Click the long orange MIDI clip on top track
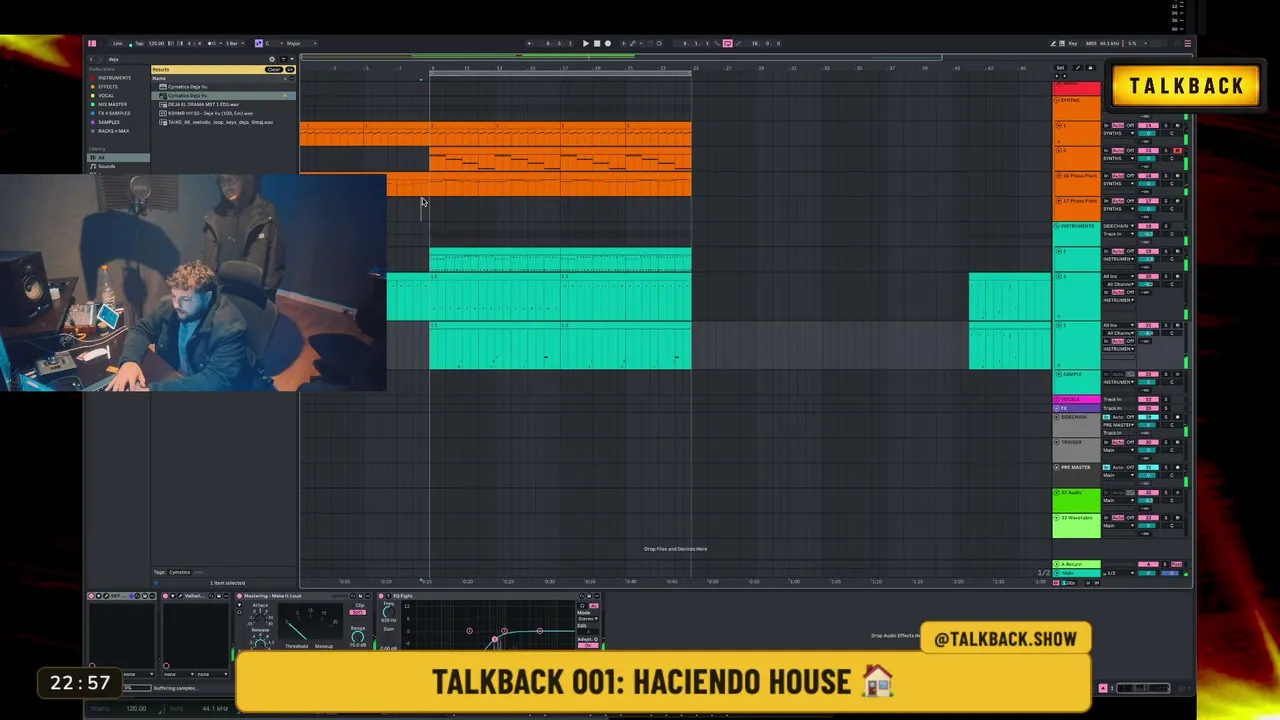The height and width of the screenshot is (720, 1280). pos(495,134)
